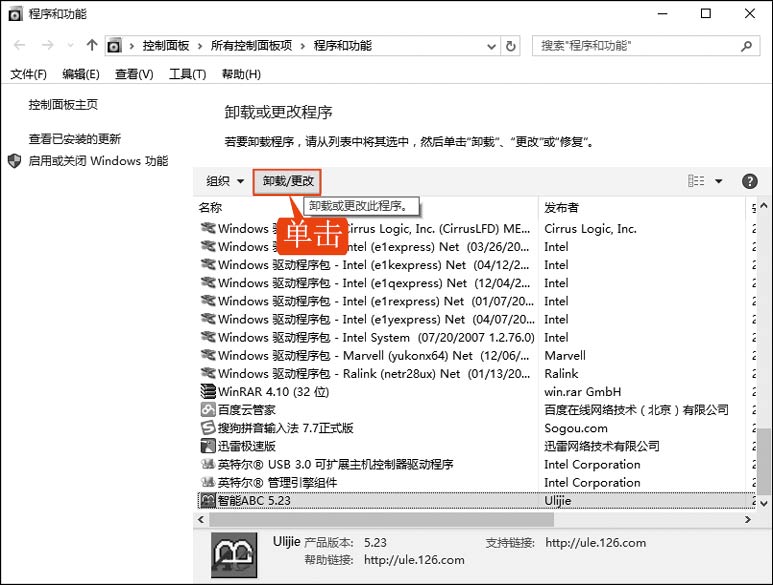
Task: Go up one folder level
Action: (x=92, y=46)
